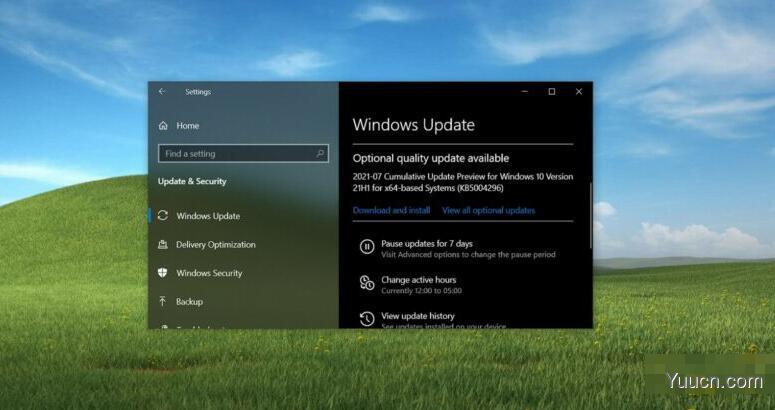This screenshot has width=775, height=410.
Task: Pause updates for 7 days
Action: pos(427,244)
